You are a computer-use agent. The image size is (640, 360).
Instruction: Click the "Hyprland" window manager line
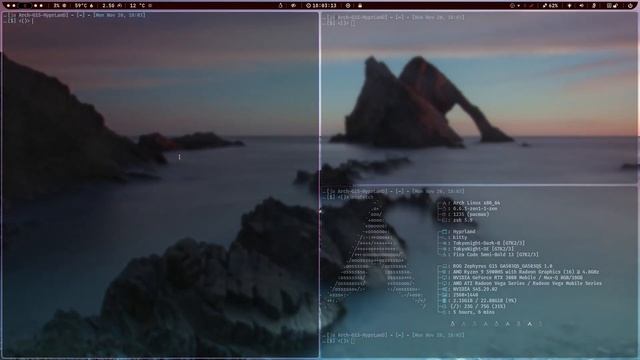(x=464, y=231)
